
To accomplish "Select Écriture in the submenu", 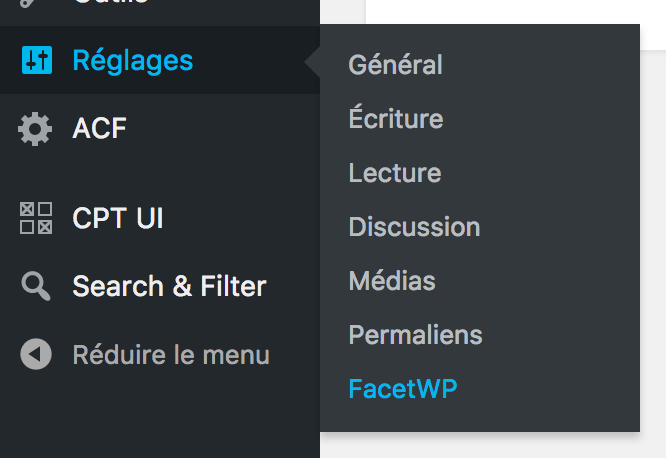I will pos(395,119).
